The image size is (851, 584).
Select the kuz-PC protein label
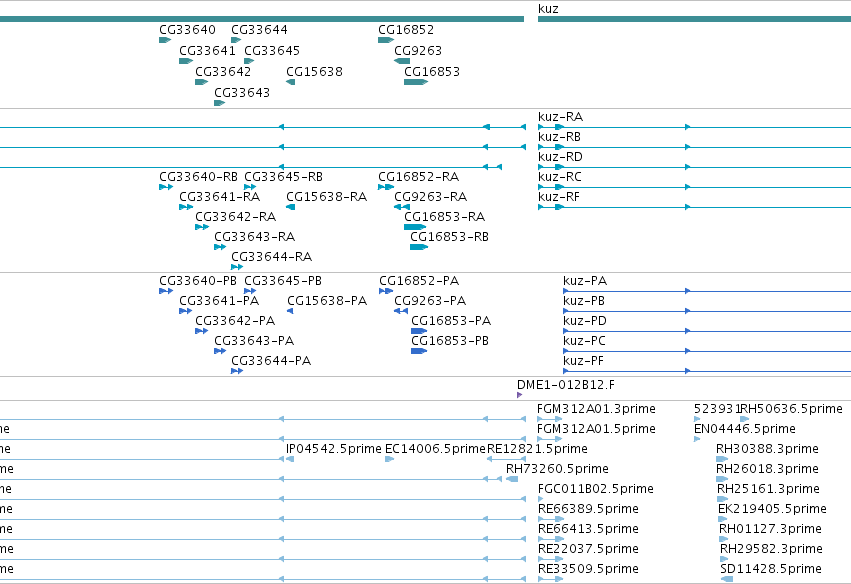[585, 341]
